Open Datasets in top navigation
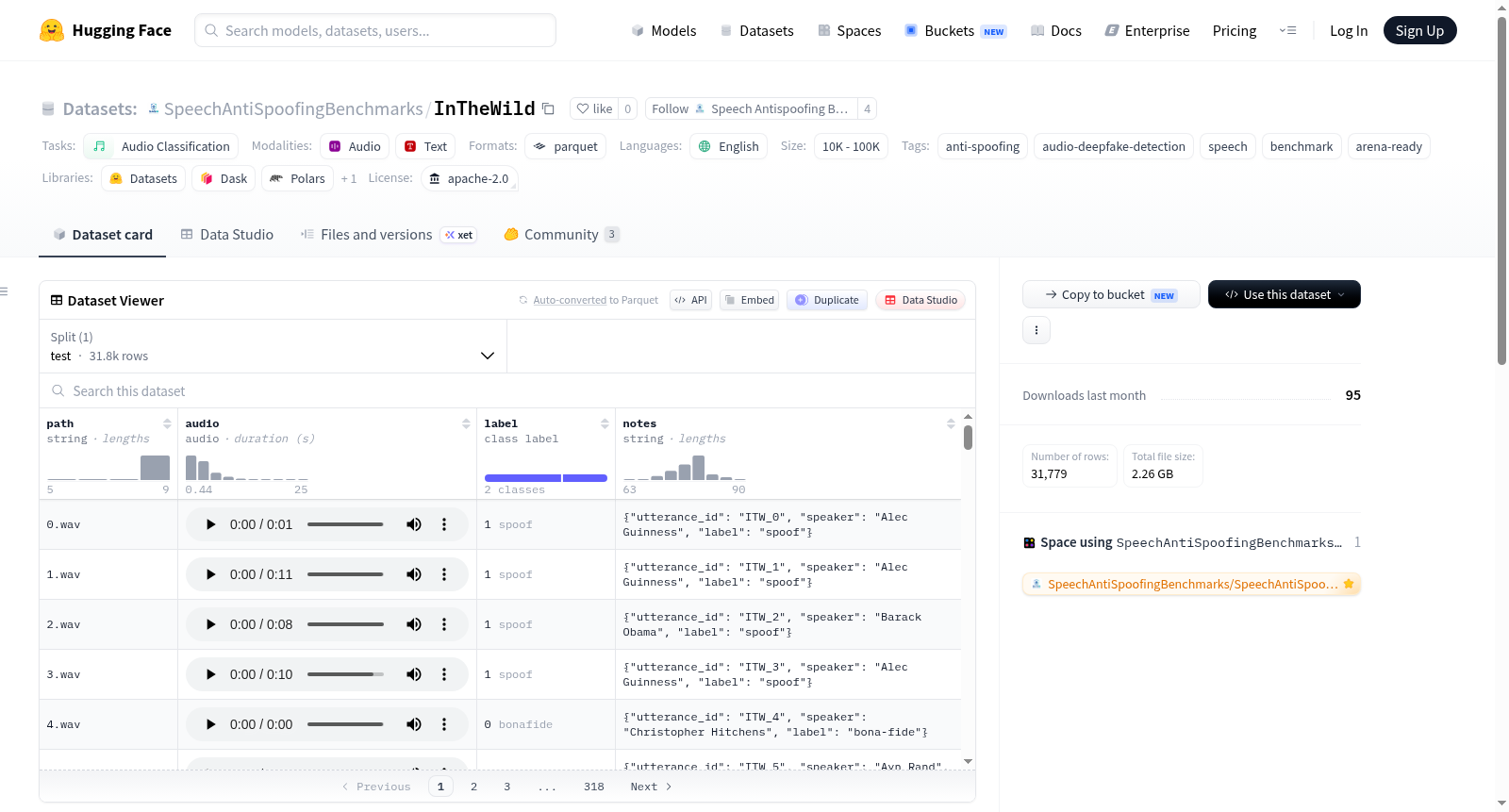 point(756,31)
